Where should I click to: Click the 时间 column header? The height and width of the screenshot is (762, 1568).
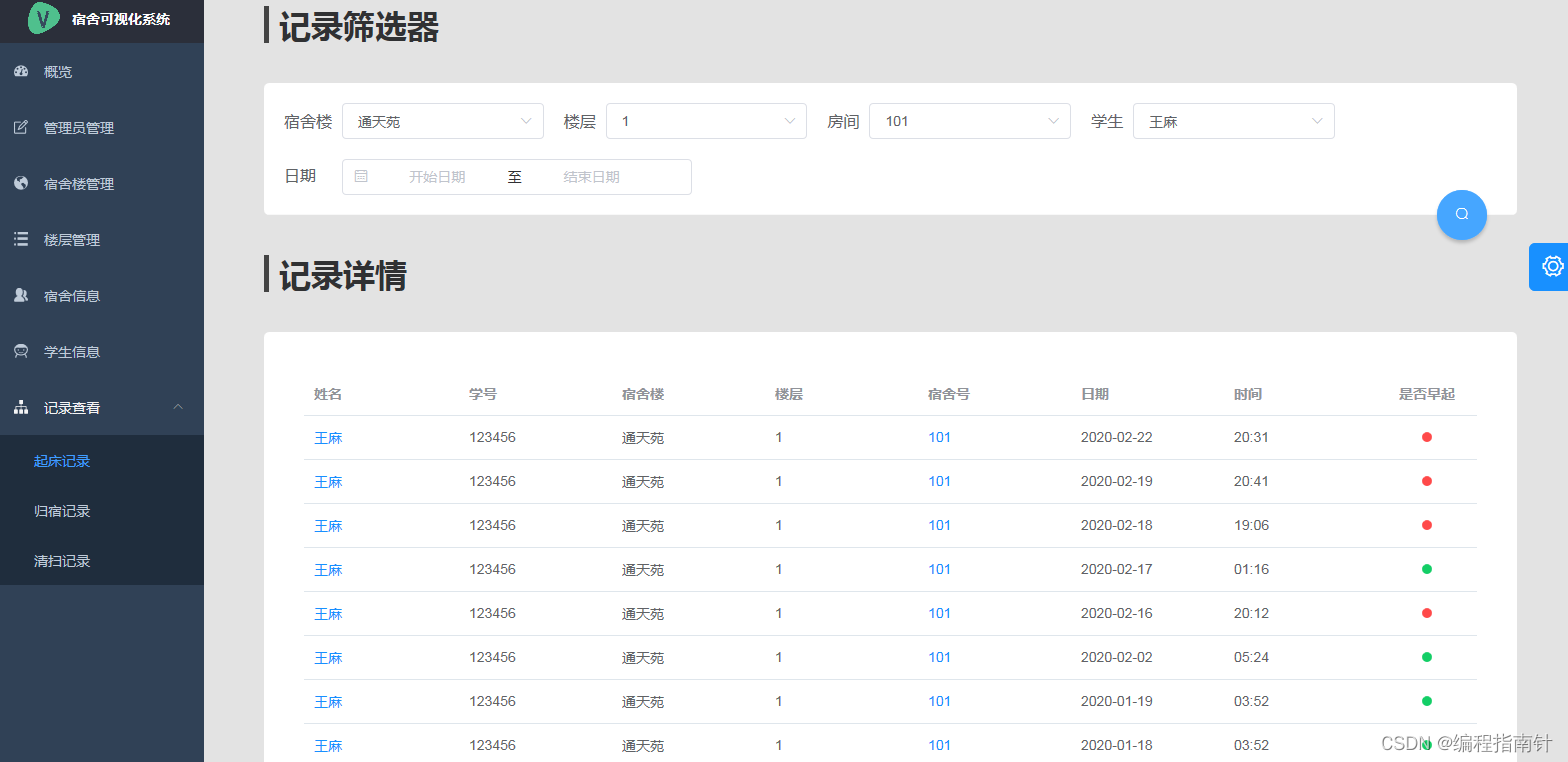[x=1247, y=394]
